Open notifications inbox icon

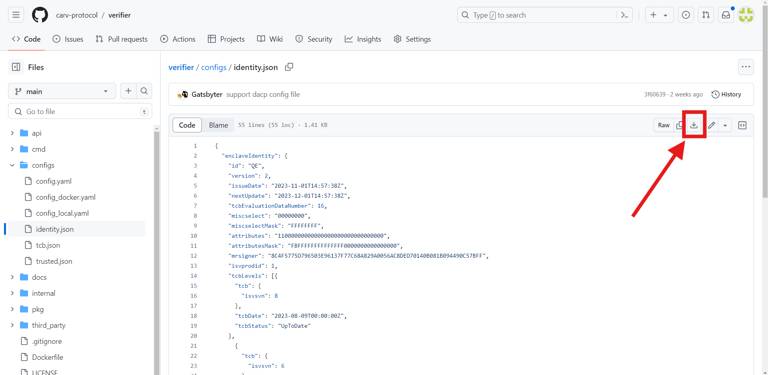point(726,15)
